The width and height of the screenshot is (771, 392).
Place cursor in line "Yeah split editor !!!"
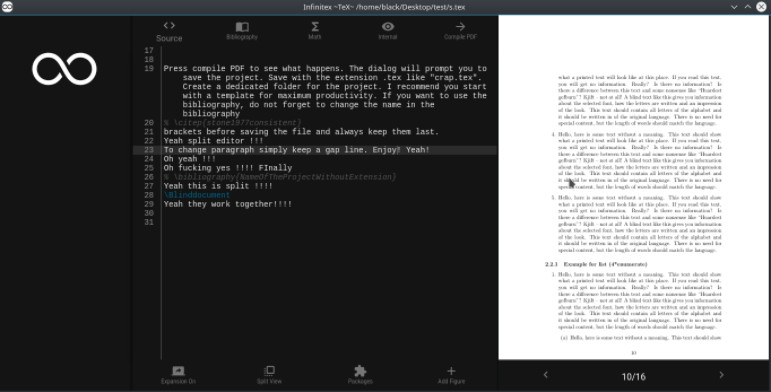click(213, 141)
